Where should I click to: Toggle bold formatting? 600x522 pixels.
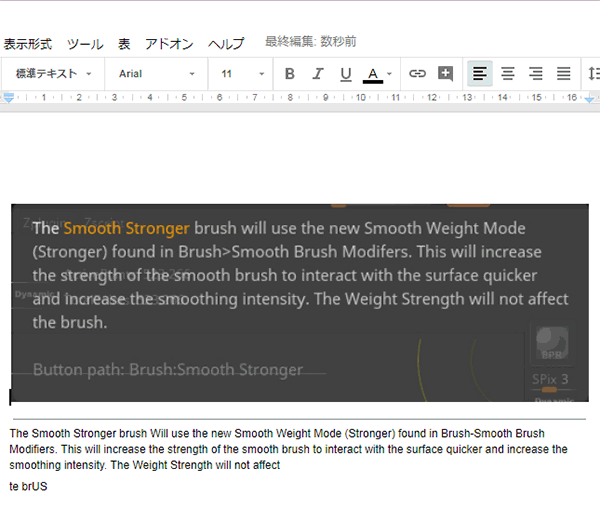[290, 74]
